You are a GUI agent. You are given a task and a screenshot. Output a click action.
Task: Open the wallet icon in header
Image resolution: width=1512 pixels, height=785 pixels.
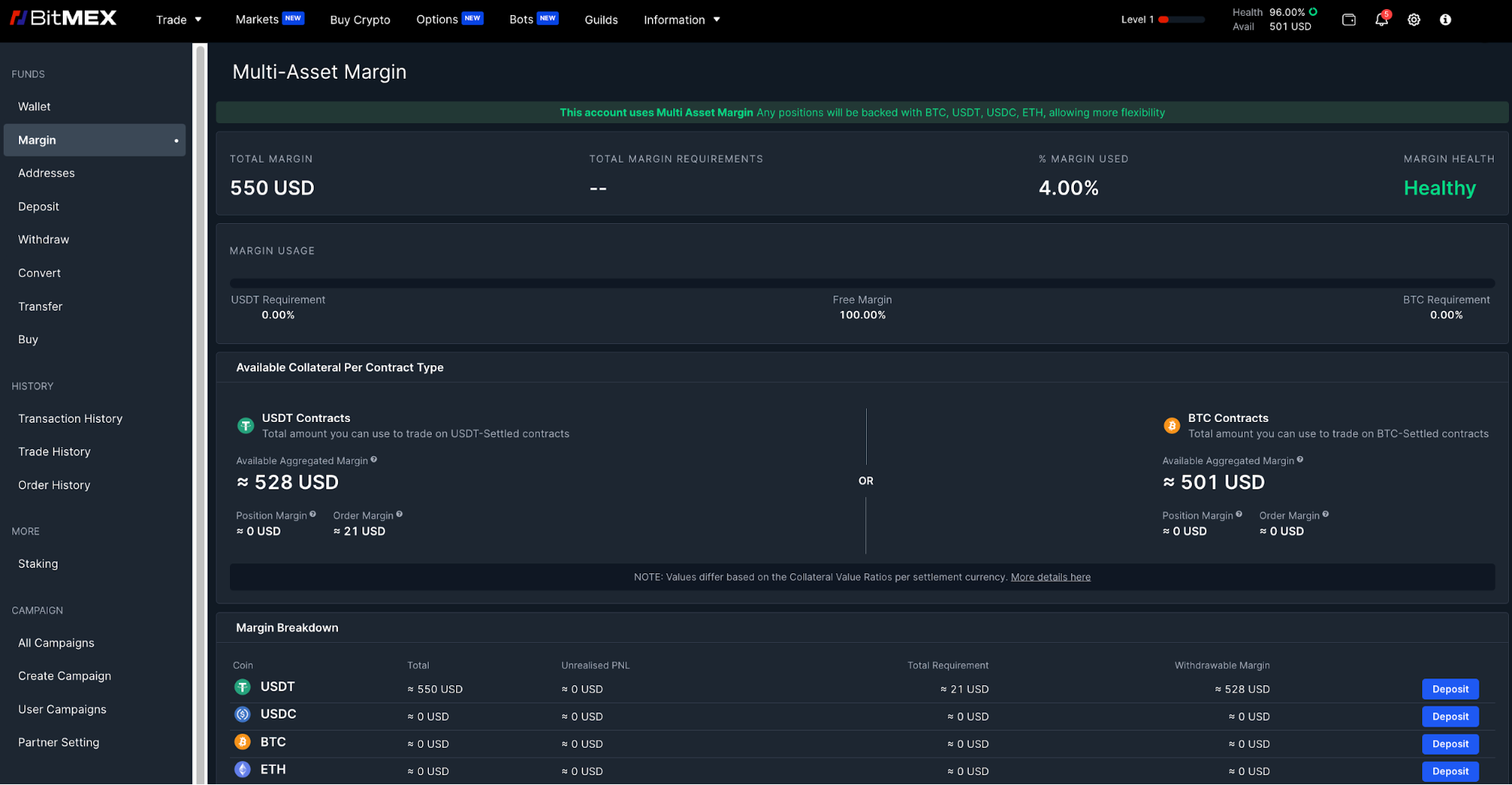(1349, 20)
